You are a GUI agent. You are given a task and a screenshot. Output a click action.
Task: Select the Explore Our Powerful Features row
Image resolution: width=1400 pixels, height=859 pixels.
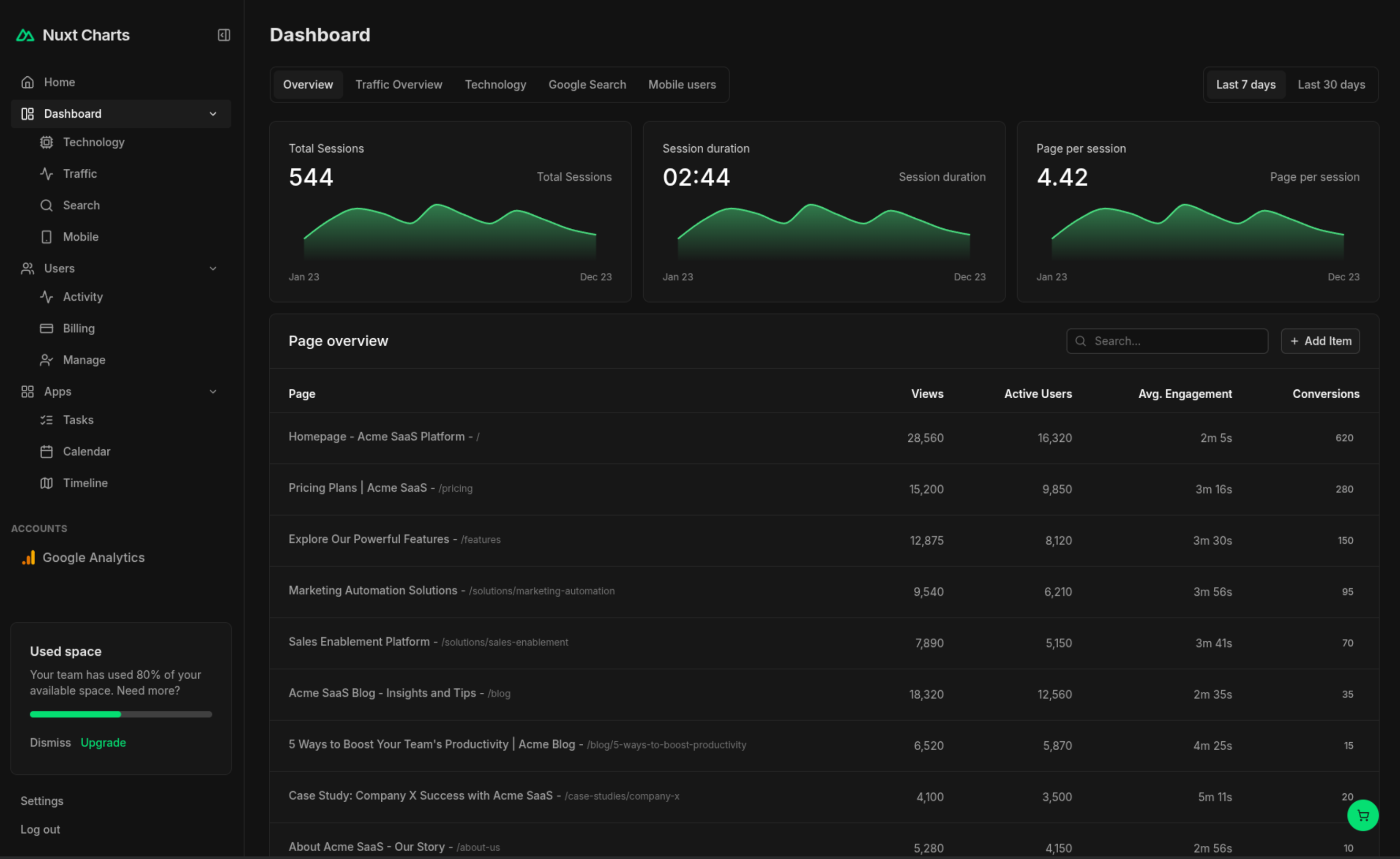point(824,540)
